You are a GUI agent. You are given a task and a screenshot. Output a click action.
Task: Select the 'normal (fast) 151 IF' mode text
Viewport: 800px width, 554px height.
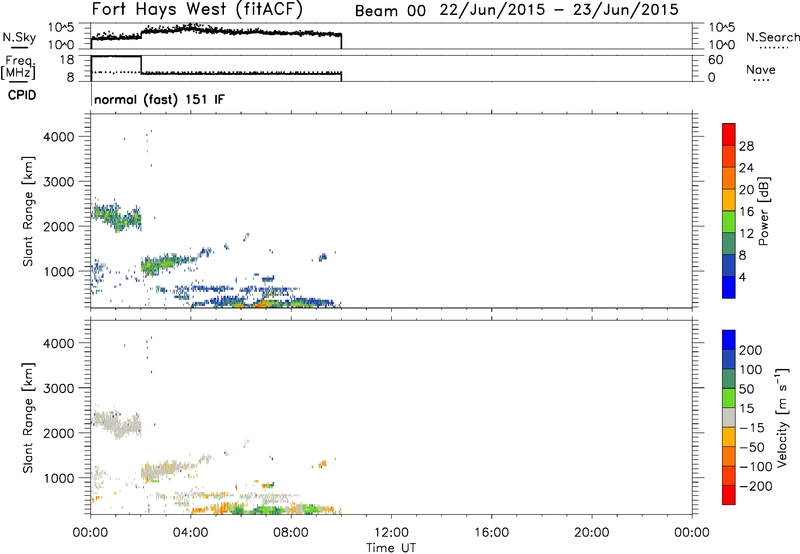pyautogui.click(x=159, y=99)
